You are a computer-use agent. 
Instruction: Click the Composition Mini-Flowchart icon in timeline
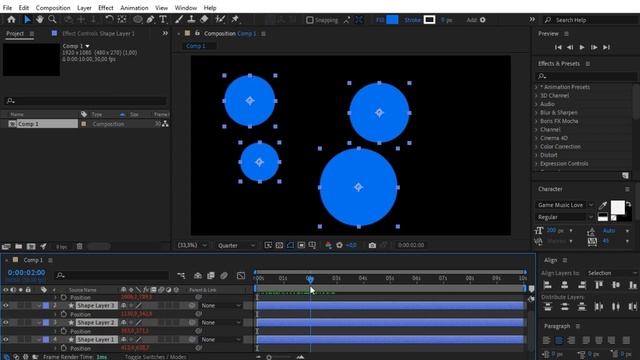[181, 276]
